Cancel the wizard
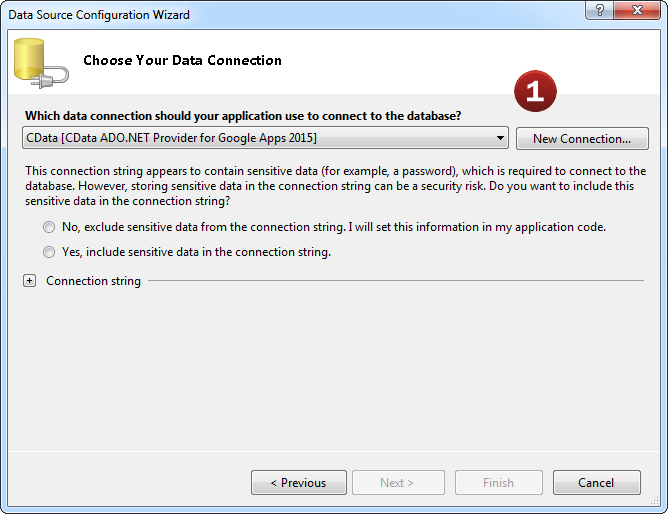This screenshot has height=514, width=668. coord(596,483)
